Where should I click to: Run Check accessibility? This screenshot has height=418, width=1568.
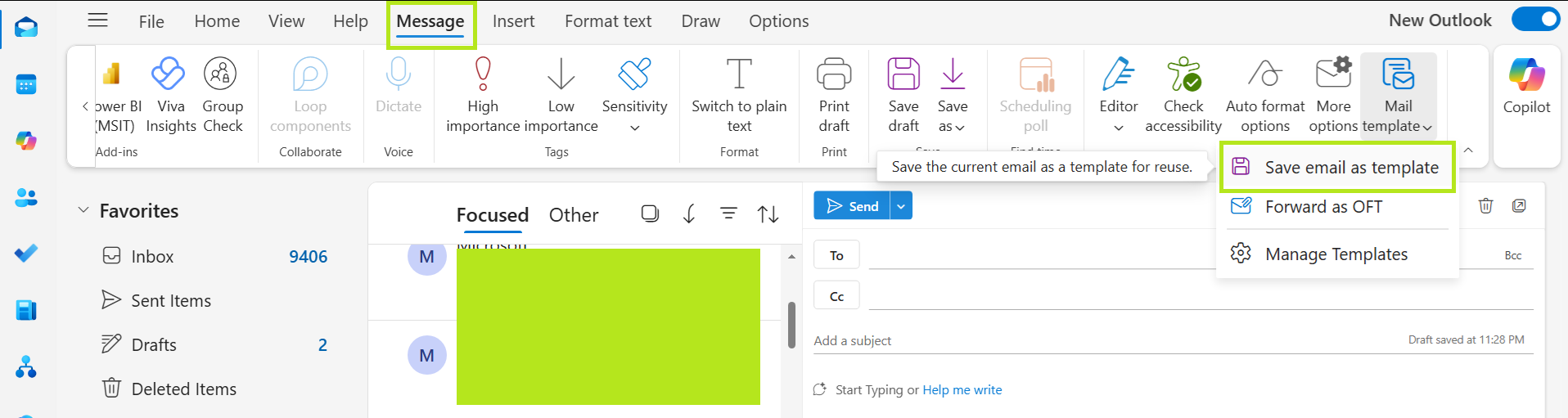click(x=1183, y=75)
